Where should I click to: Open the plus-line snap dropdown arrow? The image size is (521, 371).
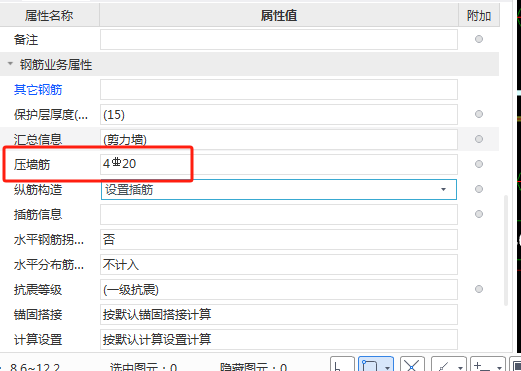coord(499,367)
